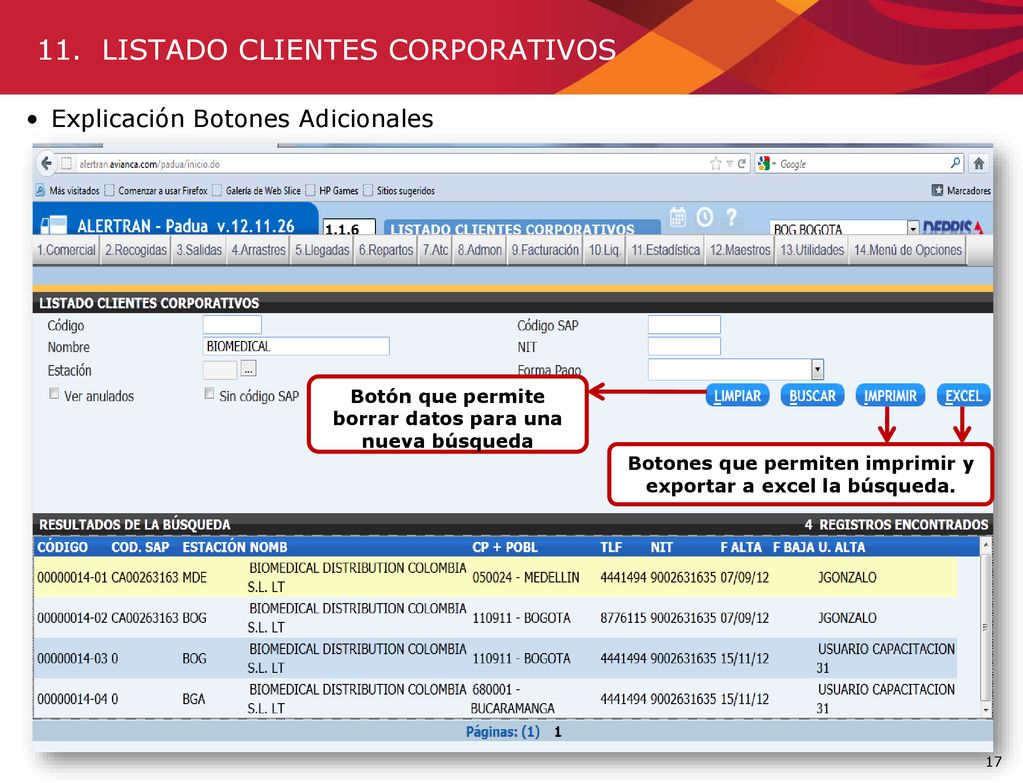Click the EXCEL export button
1023x783 pixels.
[964, 395]
